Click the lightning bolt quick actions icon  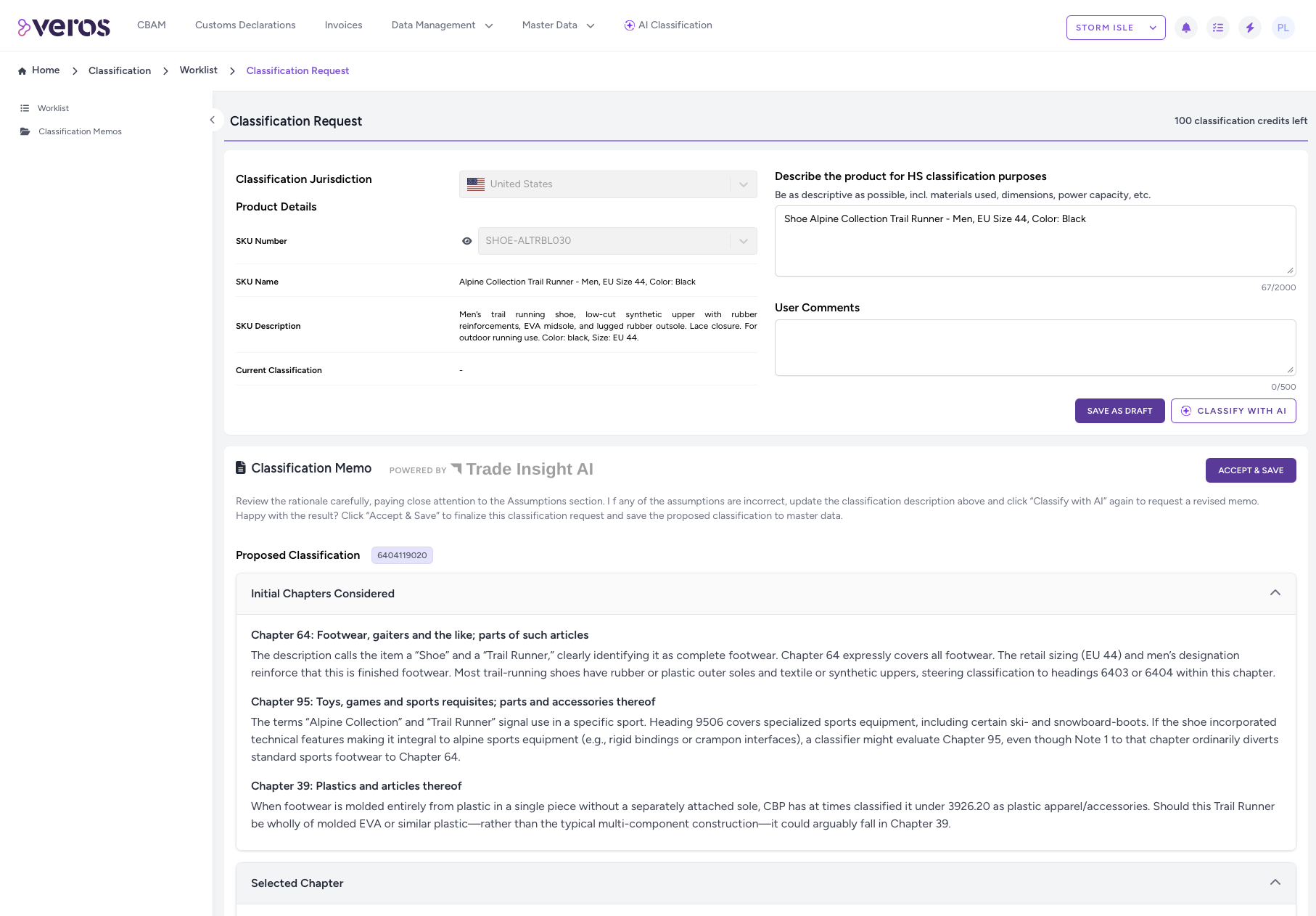point(1250,28)
